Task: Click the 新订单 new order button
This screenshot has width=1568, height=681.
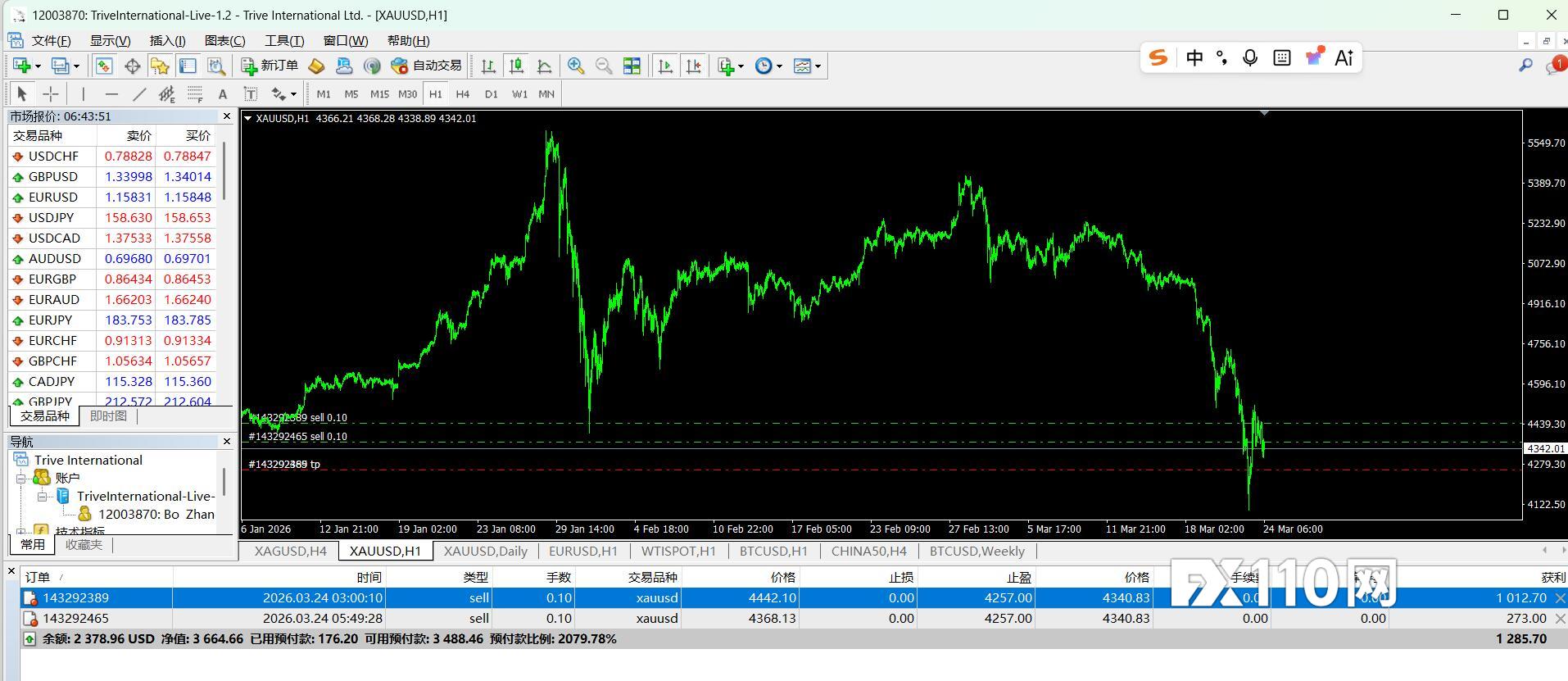Action: click(270, 66)
